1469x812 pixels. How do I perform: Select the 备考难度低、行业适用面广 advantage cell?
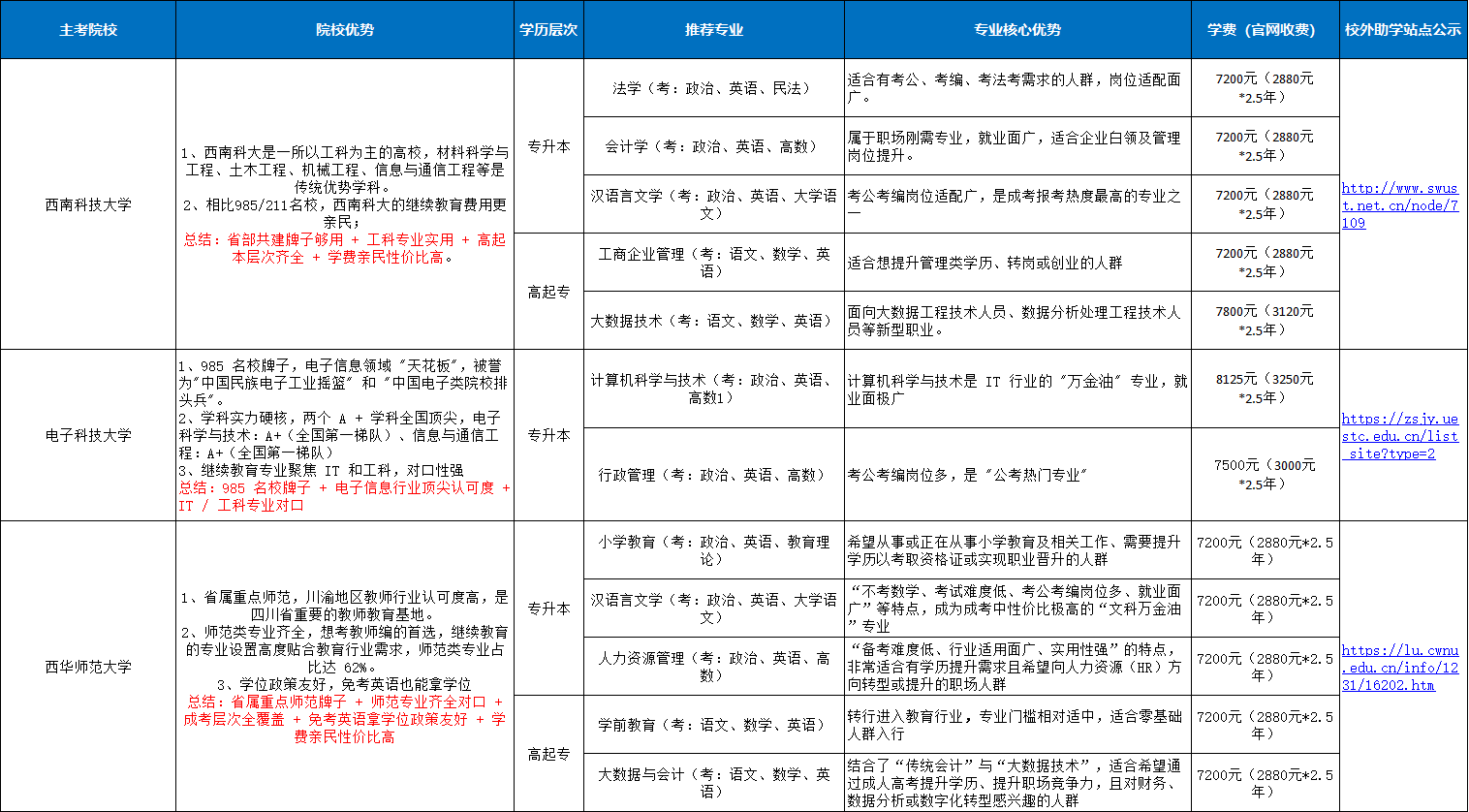(x=1017, y=667)
